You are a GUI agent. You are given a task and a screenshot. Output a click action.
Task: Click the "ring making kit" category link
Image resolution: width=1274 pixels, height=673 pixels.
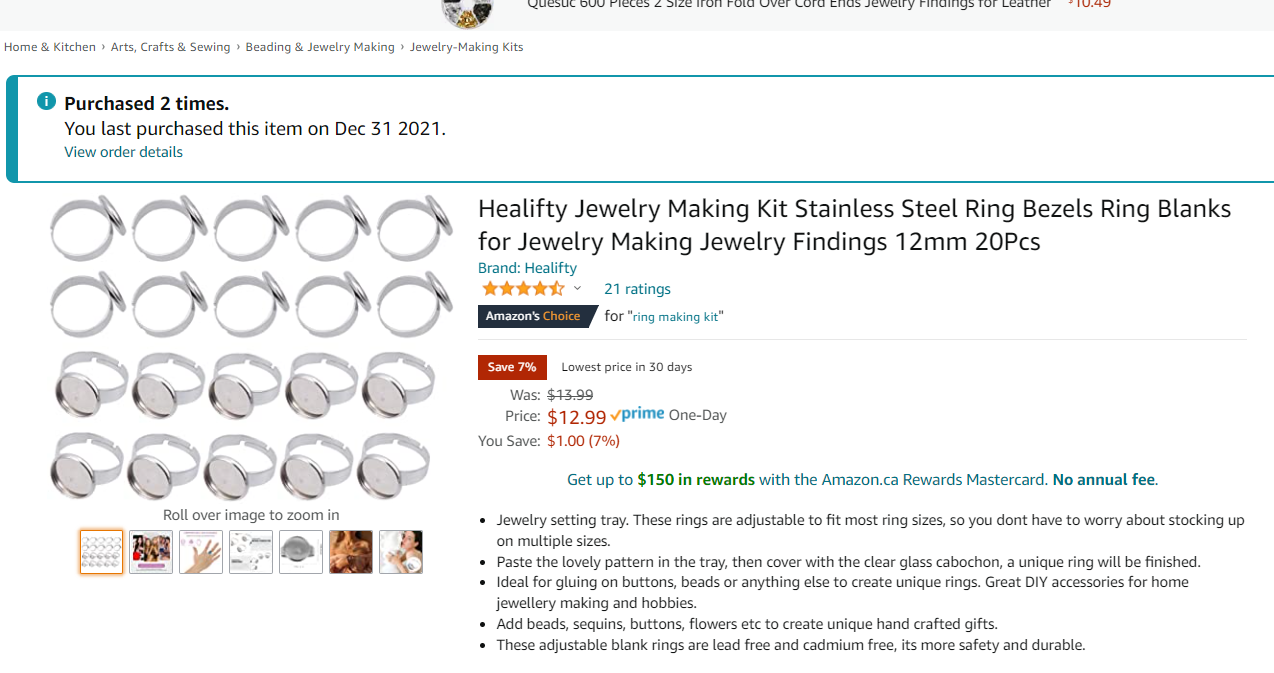pos(675,317)
